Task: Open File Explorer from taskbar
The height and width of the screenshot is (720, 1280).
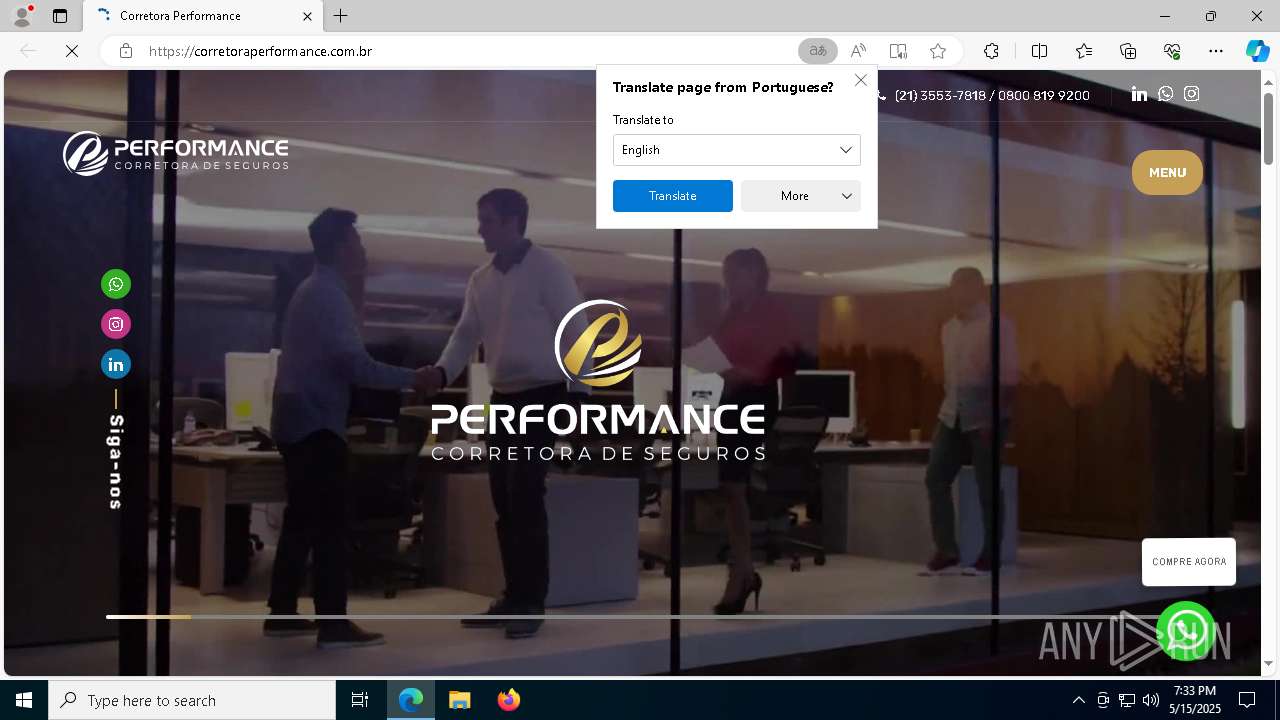Action: [x=460, y=700]
